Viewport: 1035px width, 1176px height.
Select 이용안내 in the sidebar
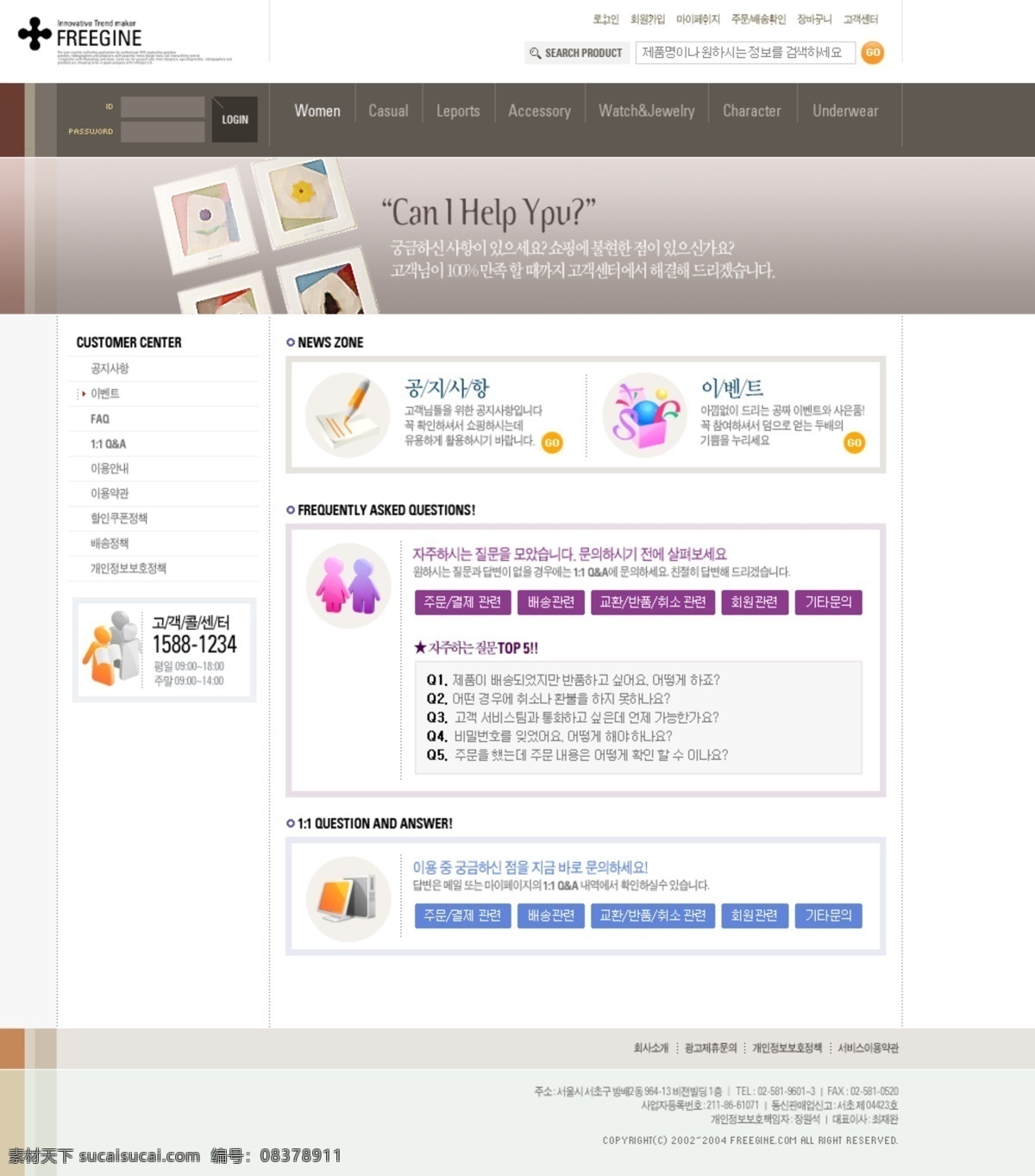[x=110, y=469]
